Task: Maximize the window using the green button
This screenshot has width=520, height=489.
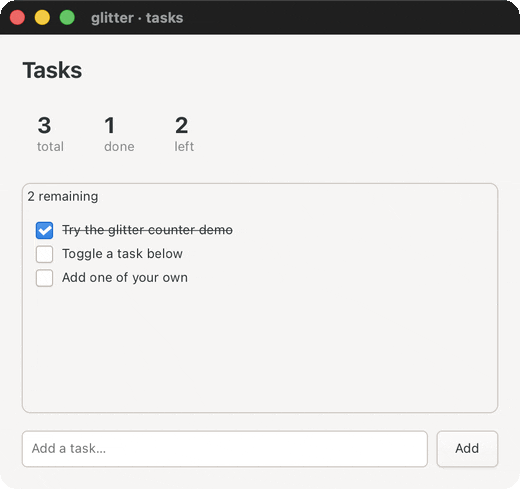Action: [x=67, y=18]
